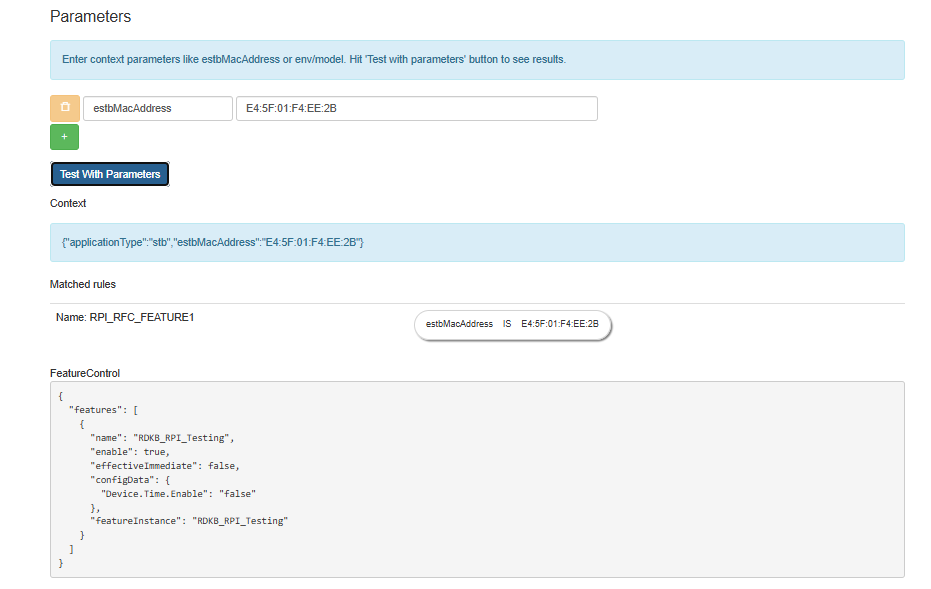The image size is (931, 589).
Task: Click the Parameters heading
Action: pos(90,17)
